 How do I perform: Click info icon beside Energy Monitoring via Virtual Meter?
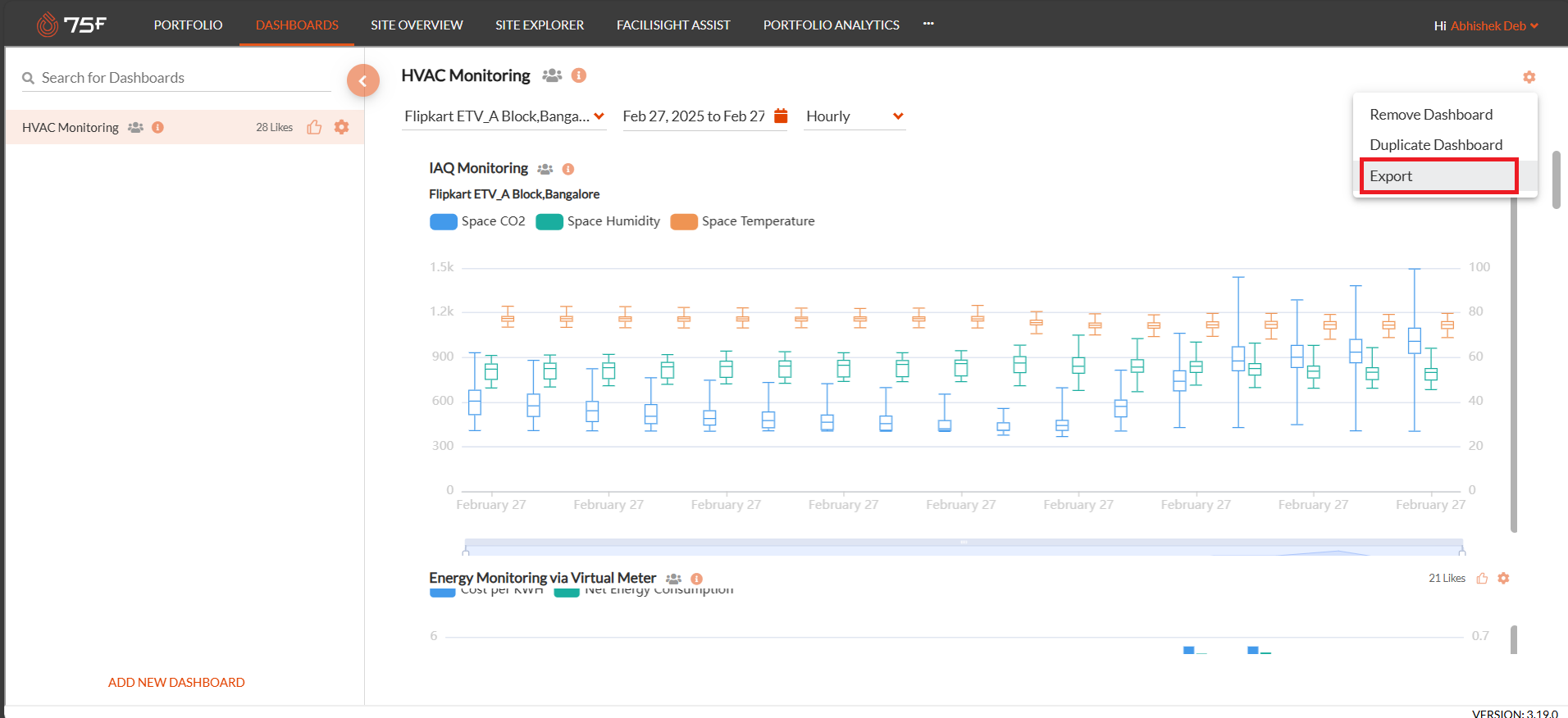pyautogui.click(x=696, y=579)
